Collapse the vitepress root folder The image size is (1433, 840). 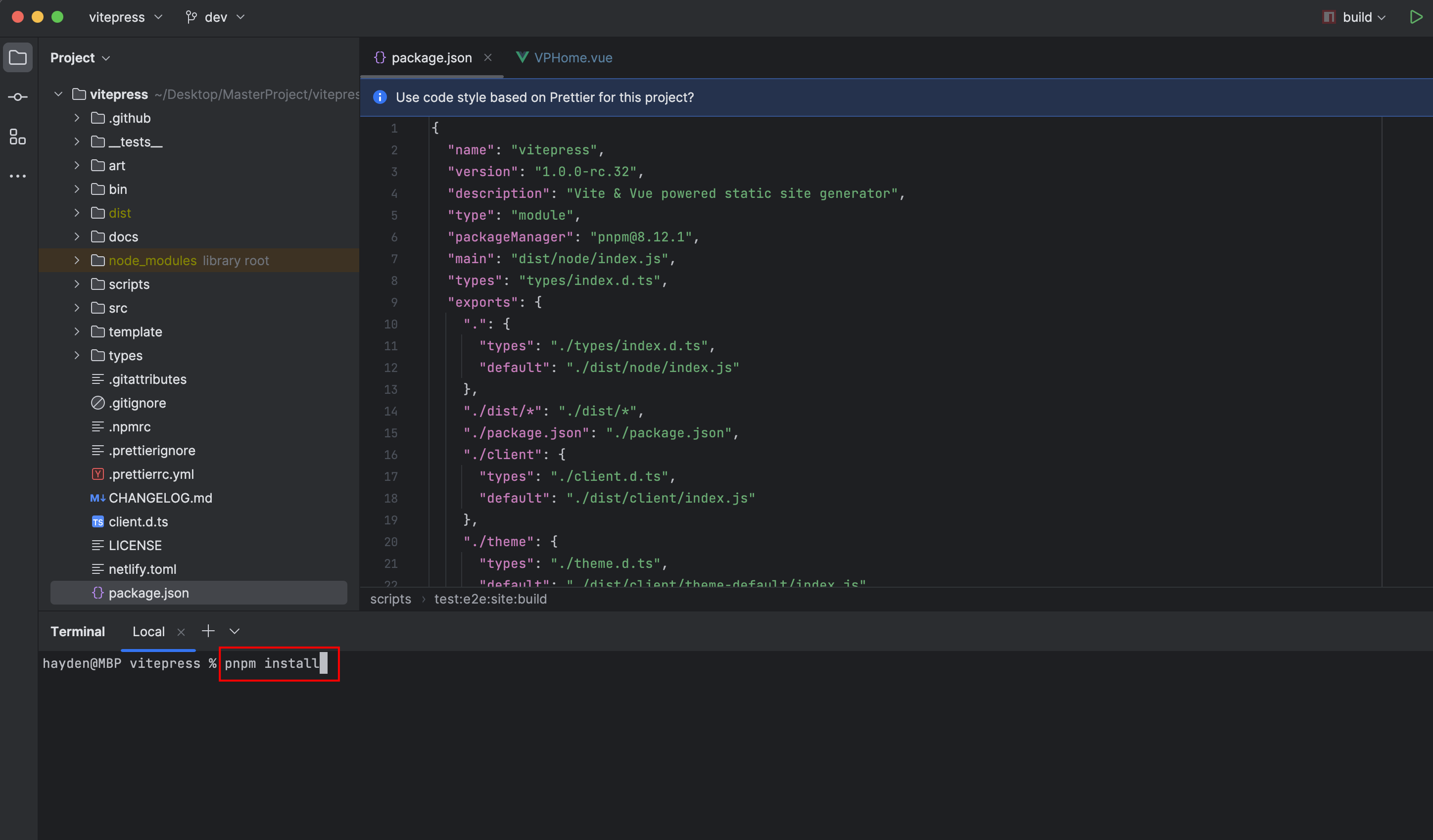coord(58,94)
